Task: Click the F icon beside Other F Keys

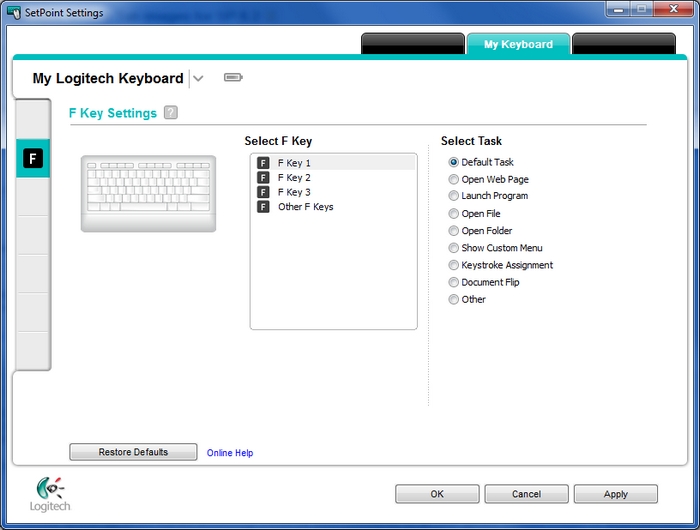Action: pyautogui.click(x=263, y=207)
